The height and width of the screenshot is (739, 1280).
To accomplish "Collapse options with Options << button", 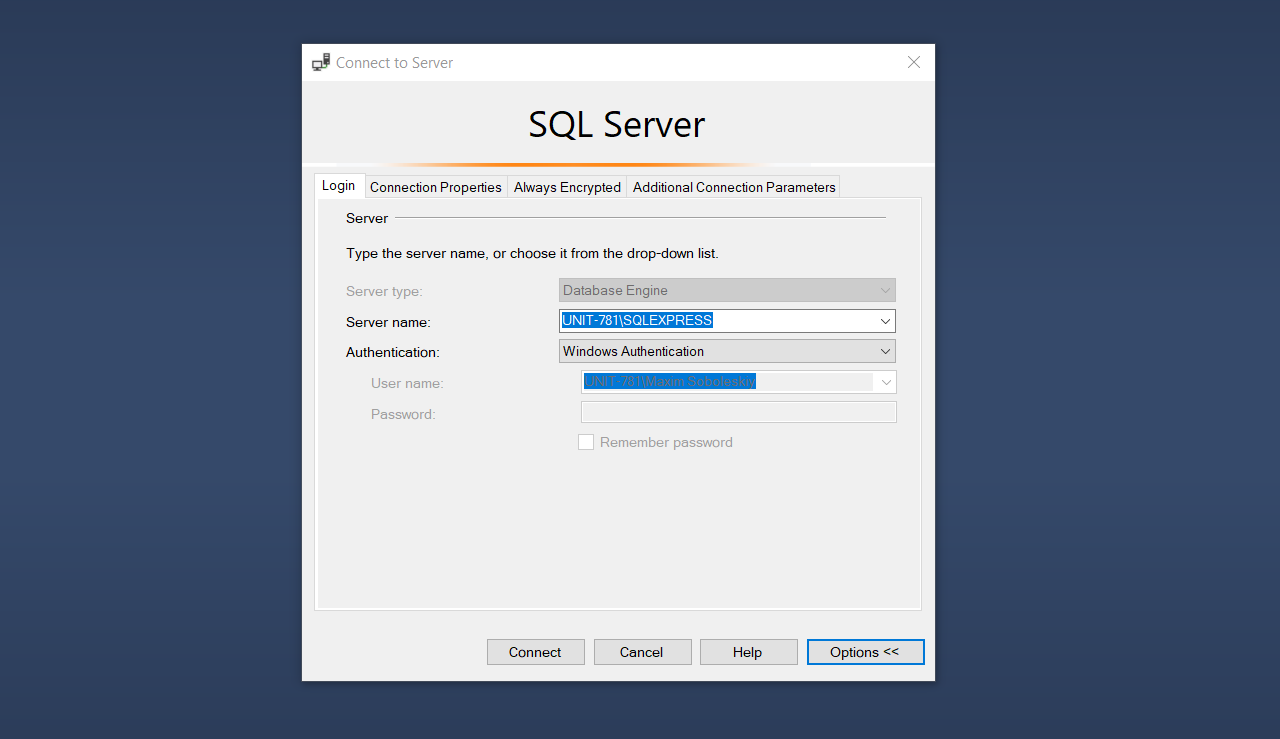I will point(865,652).
